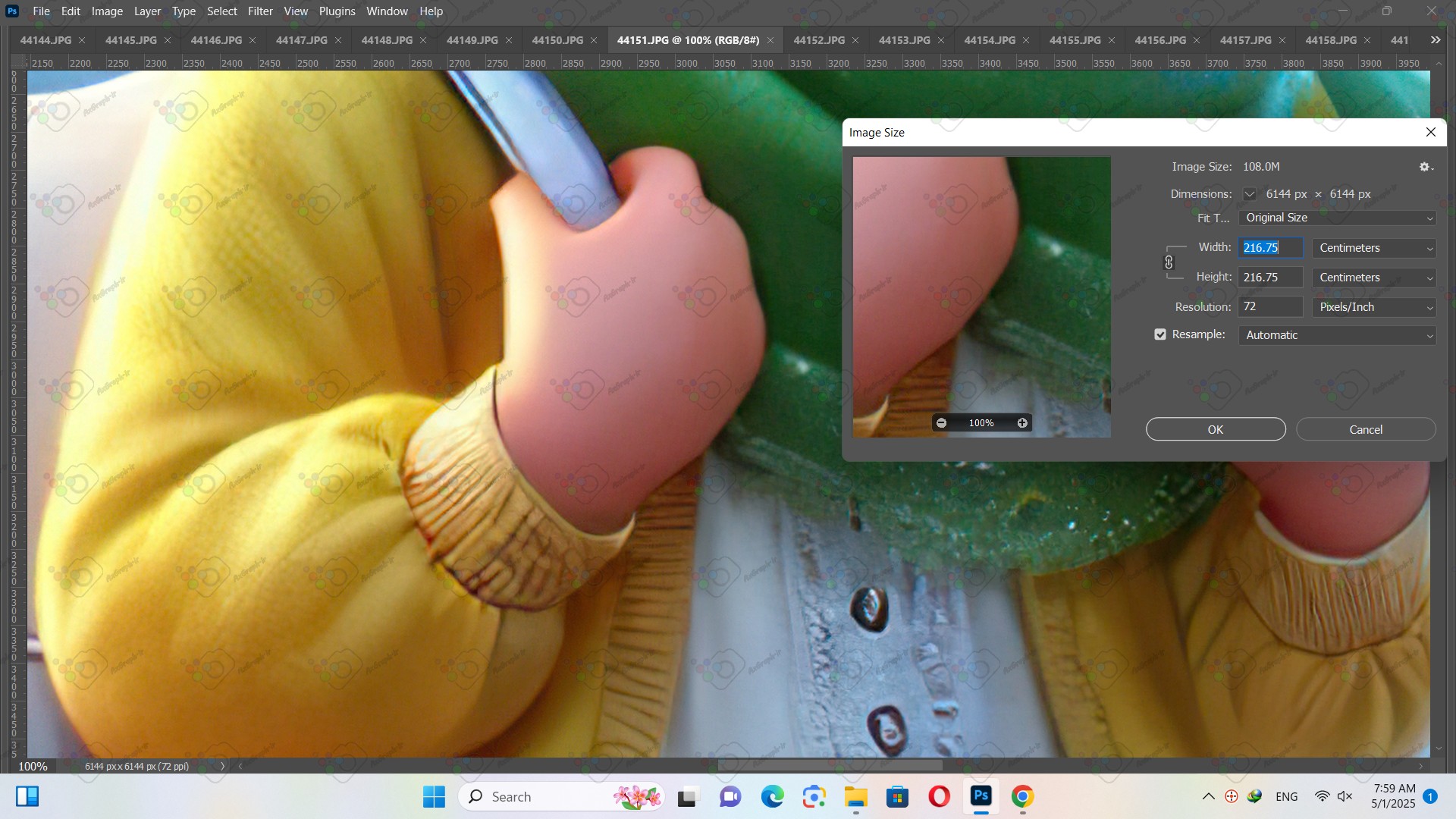This screenshot has height=819, width=1456.
Task: Close the 44153.JPG document tab
Action: pyautogui.click(x=941, y=40)
